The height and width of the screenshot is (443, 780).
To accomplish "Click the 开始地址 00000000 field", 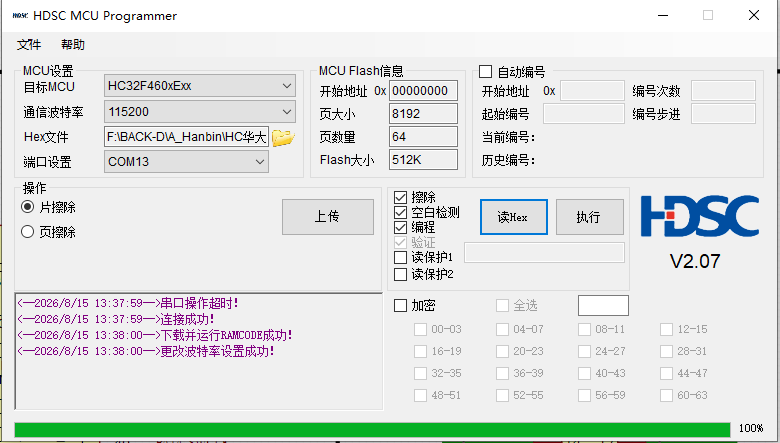I will point(423,91).
